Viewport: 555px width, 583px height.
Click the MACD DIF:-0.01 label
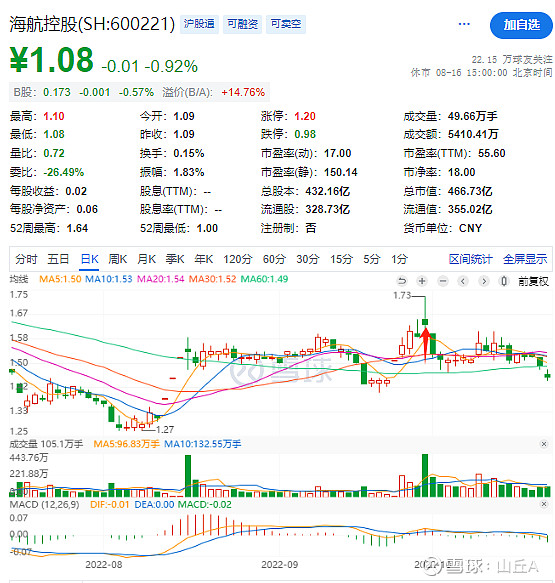coord(110,505)
